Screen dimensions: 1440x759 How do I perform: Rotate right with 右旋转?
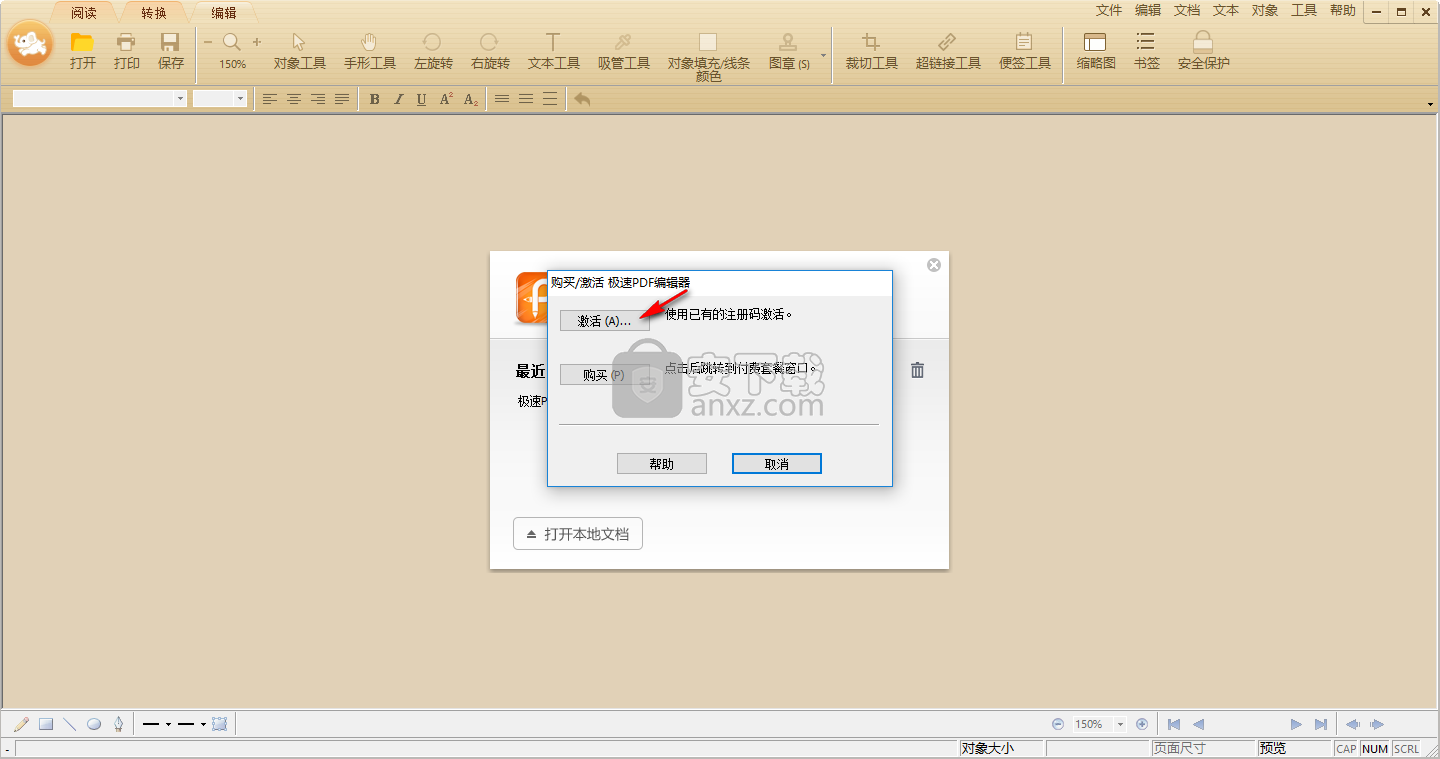490,50
